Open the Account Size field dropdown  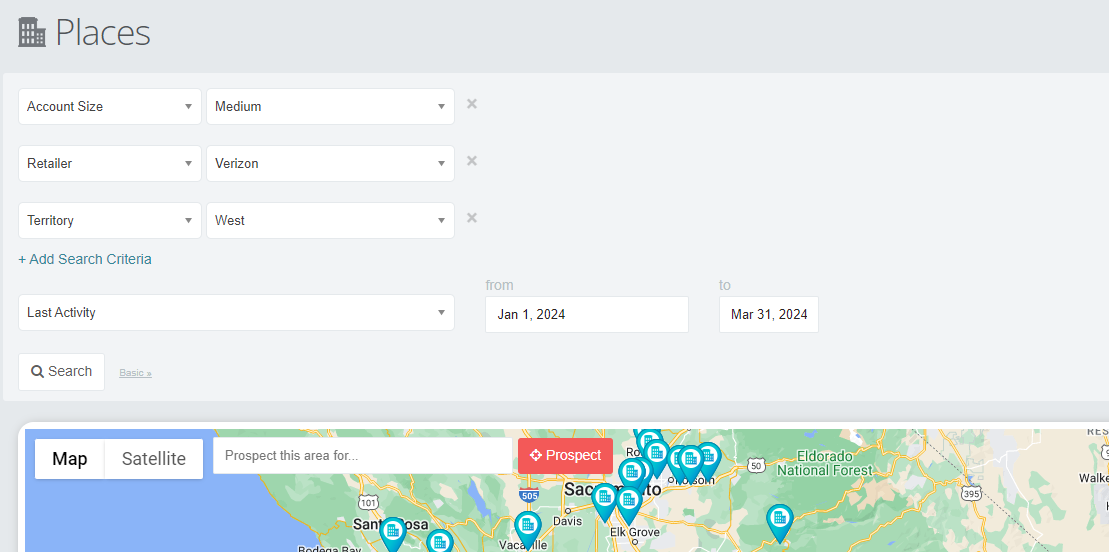point(110,106)
